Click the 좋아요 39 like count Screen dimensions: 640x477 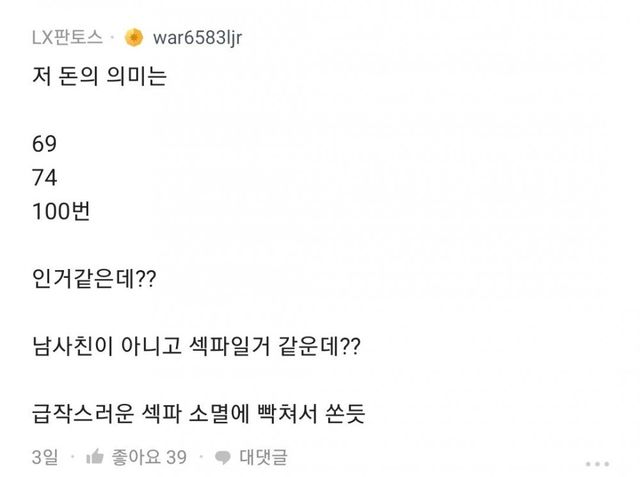coord(150,457)
